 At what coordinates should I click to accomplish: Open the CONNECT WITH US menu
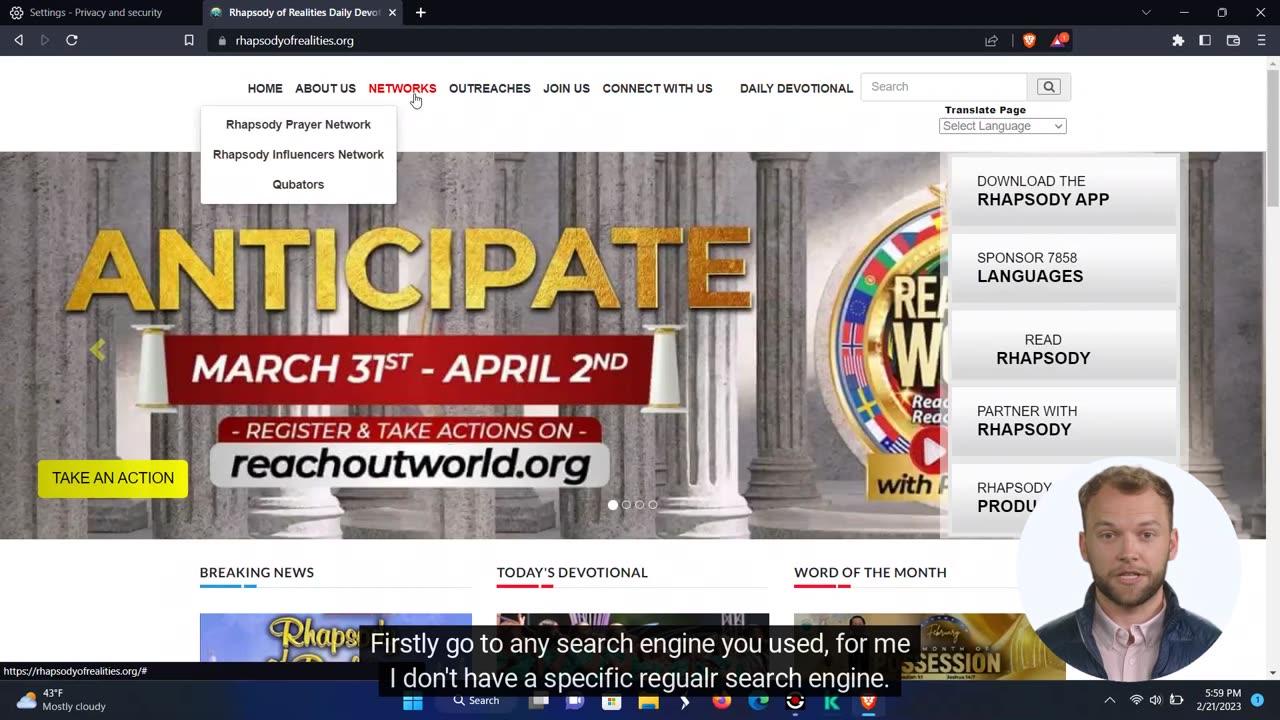657,88
